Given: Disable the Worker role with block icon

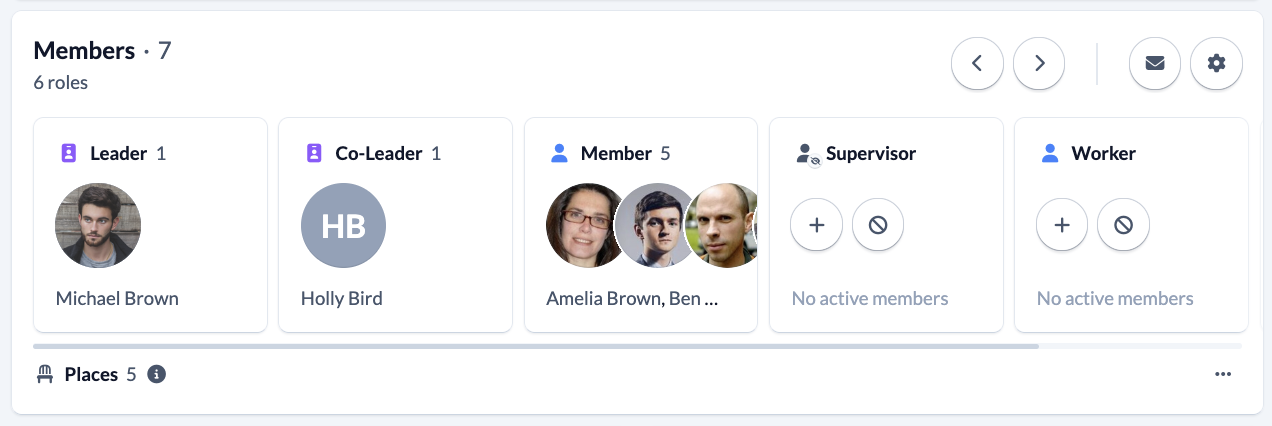Looking at the screenshot, I should [x=1123, y=225].
